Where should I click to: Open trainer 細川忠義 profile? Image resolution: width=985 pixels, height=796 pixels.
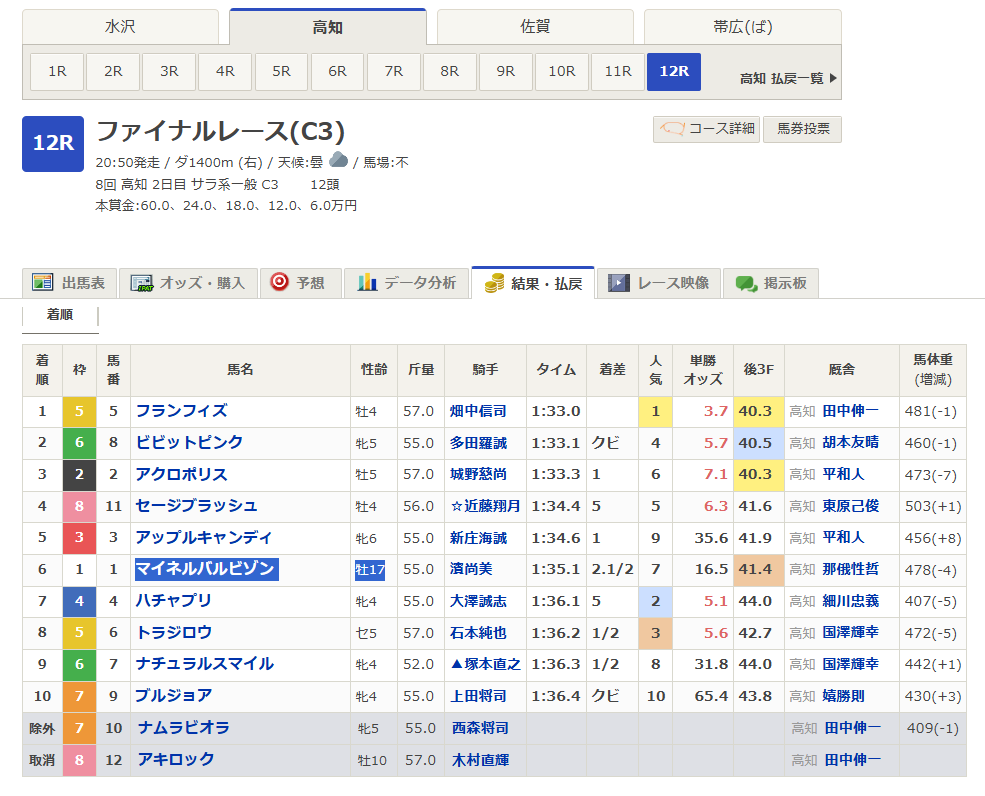(851, 601)
